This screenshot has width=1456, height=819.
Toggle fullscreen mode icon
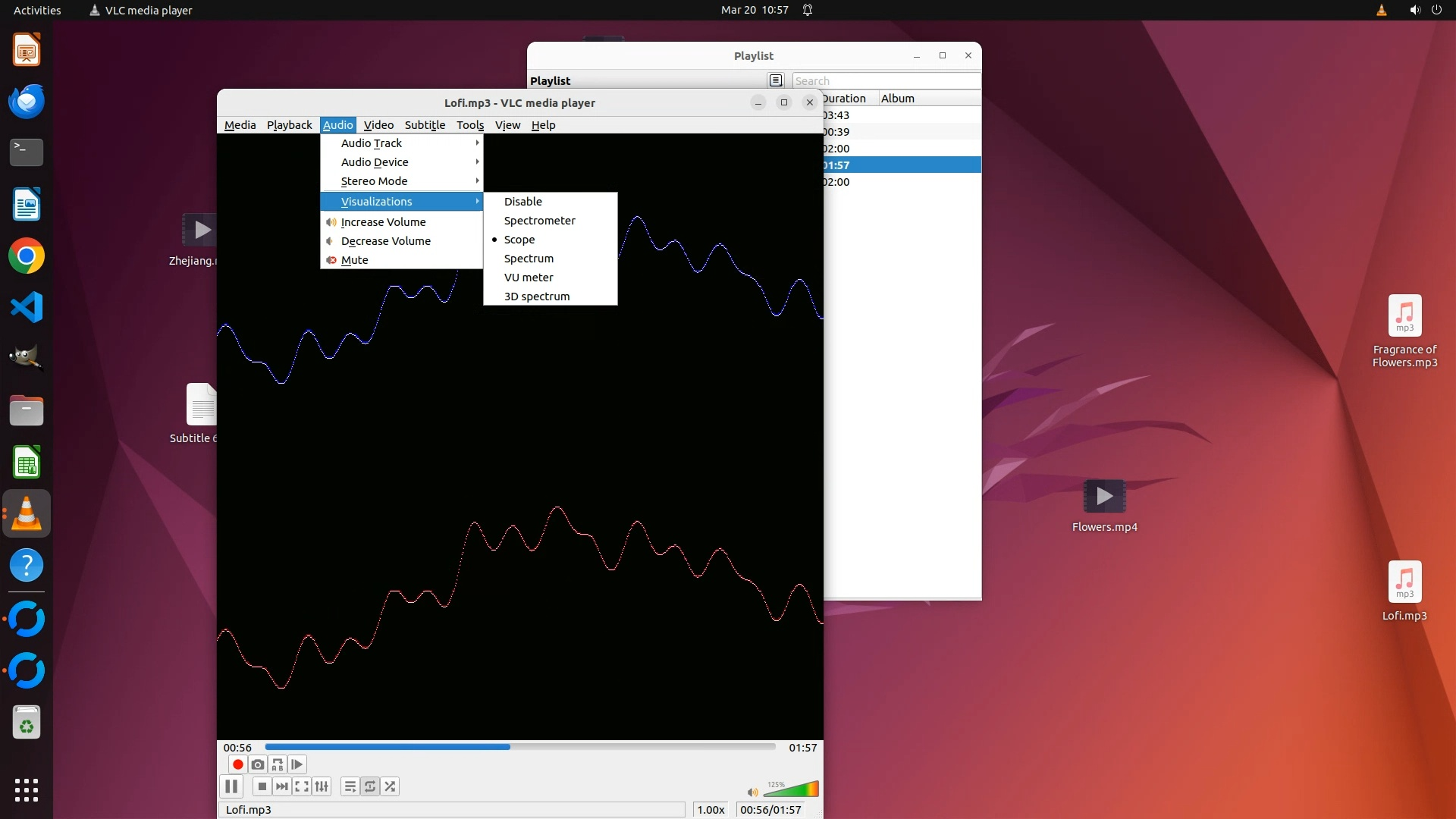(x=302, y=786)
